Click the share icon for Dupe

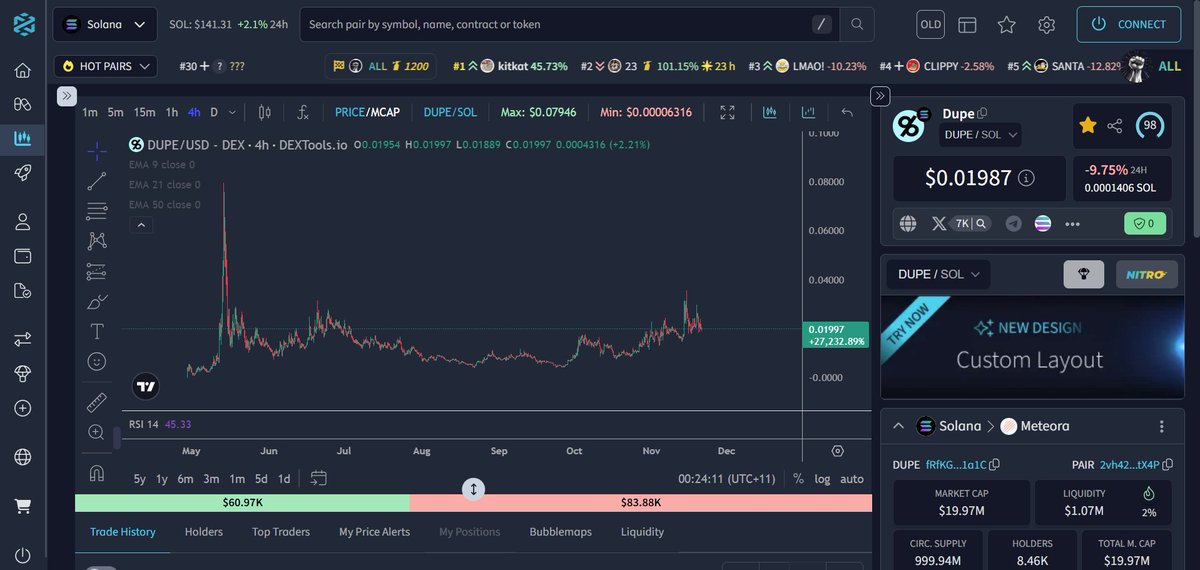click(1115, 126)
